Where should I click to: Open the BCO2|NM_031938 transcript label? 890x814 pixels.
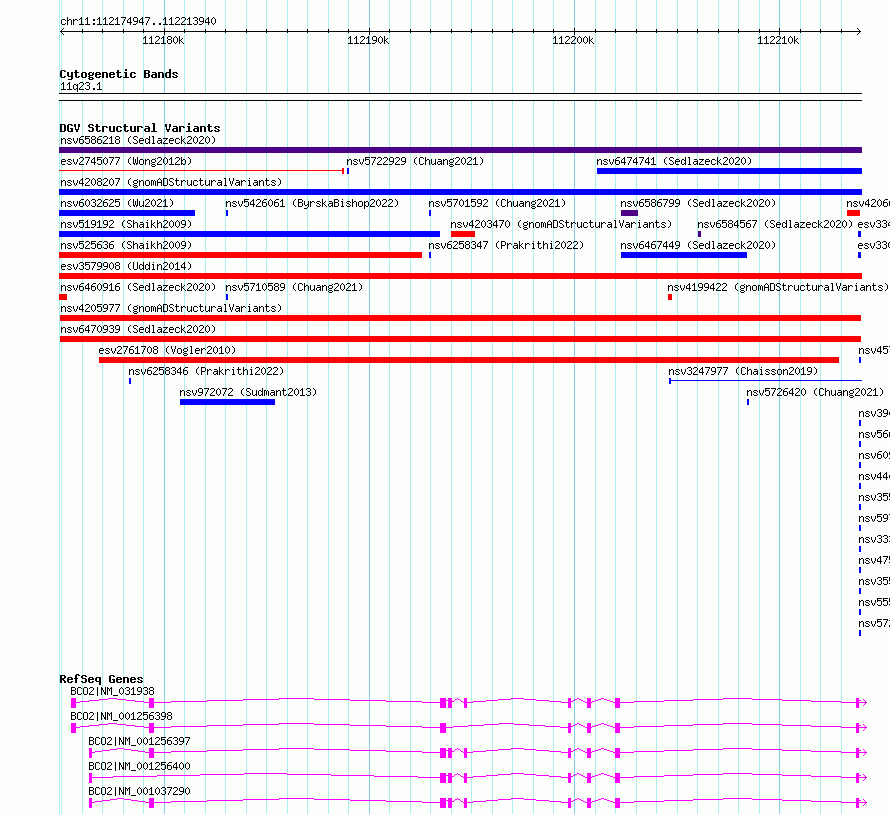112,691
